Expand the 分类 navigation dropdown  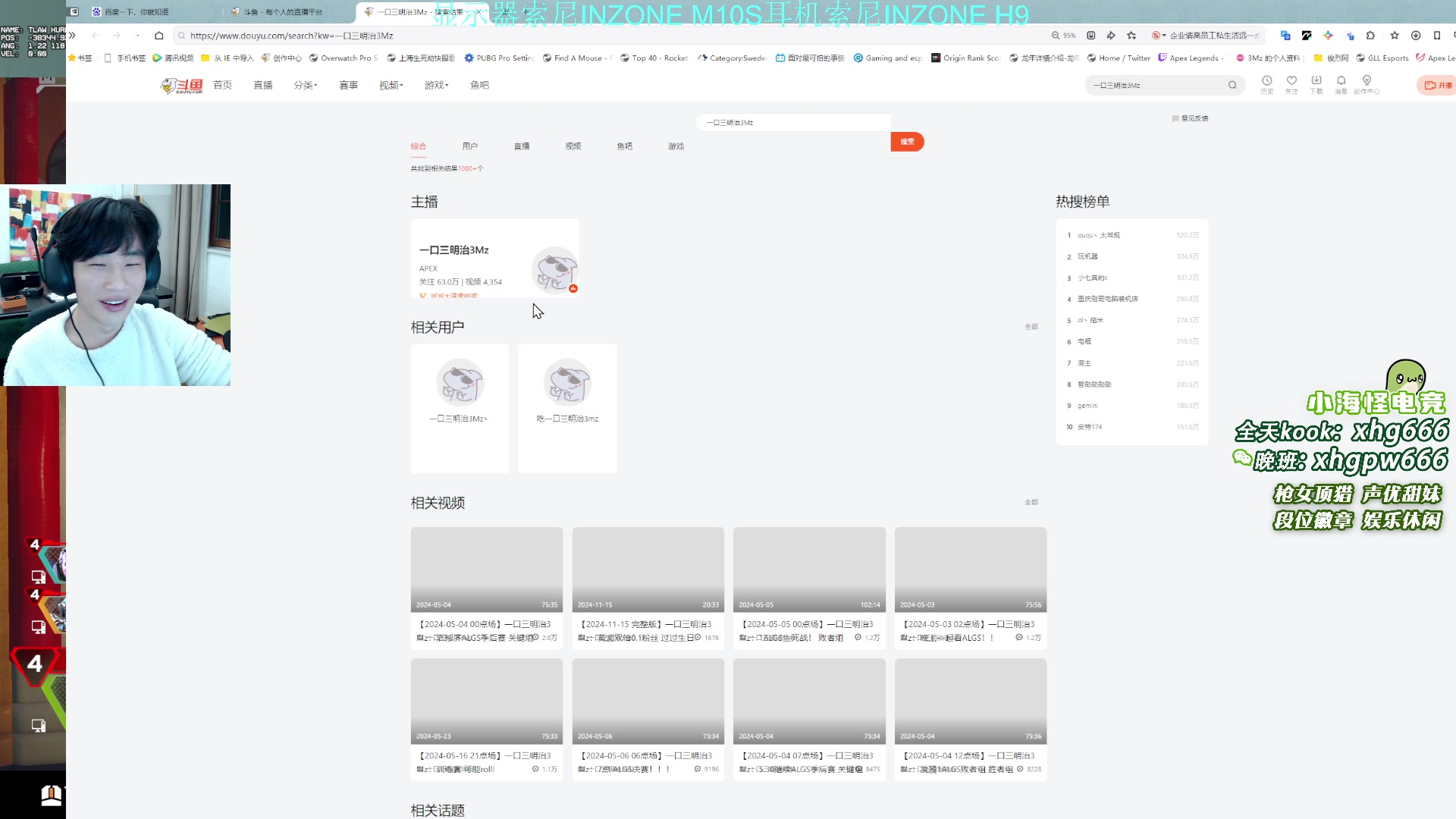point(306,86)
